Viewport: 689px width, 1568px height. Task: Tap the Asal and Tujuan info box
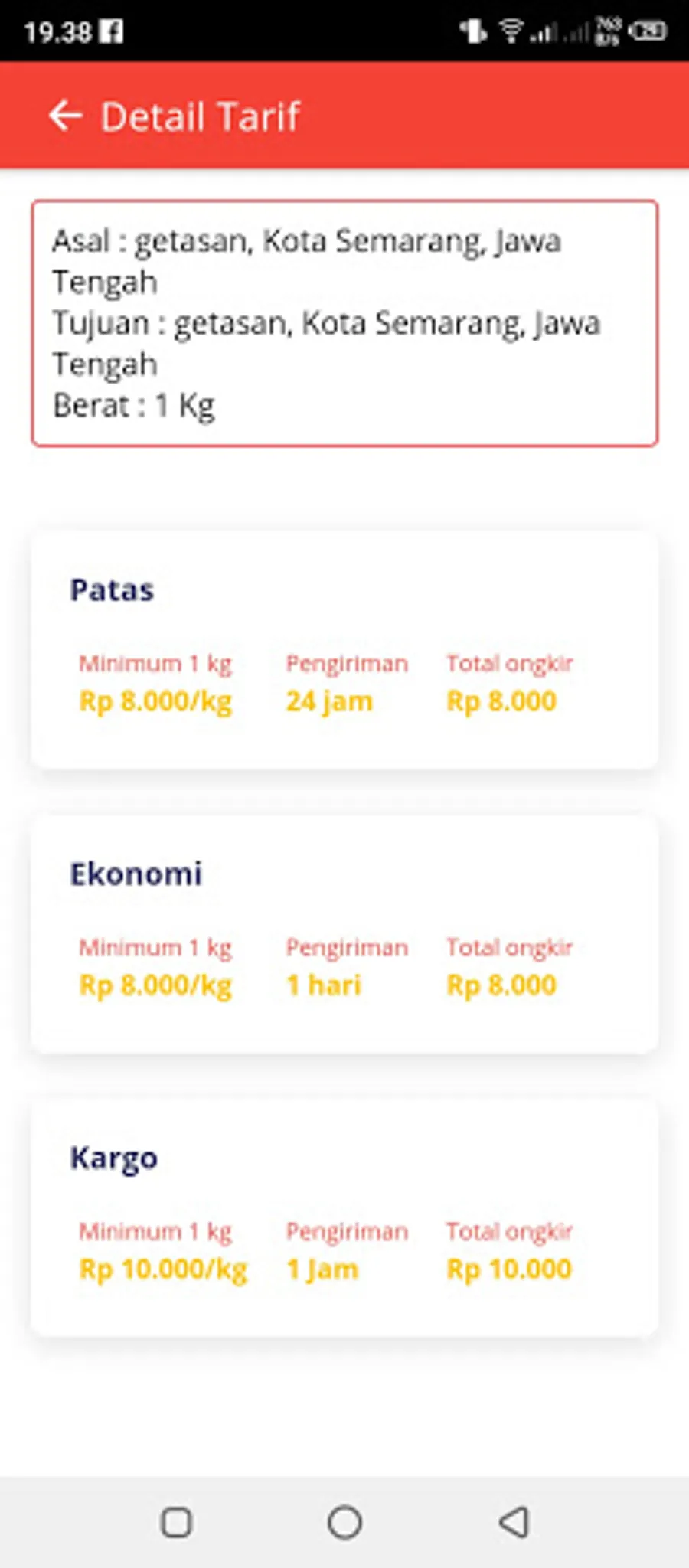tap(344, 323)
